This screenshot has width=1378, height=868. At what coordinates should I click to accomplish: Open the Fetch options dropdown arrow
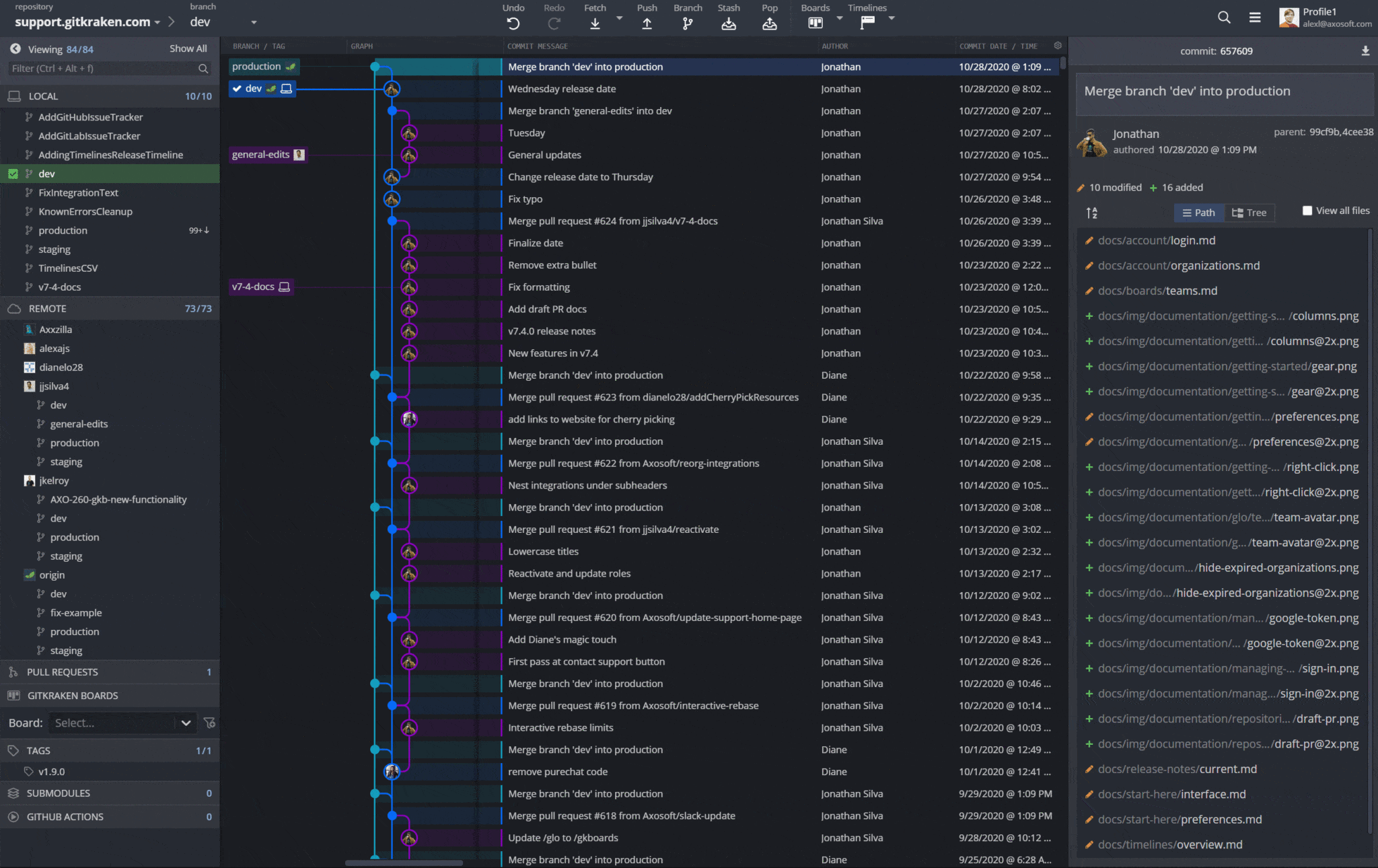[619, 18]
